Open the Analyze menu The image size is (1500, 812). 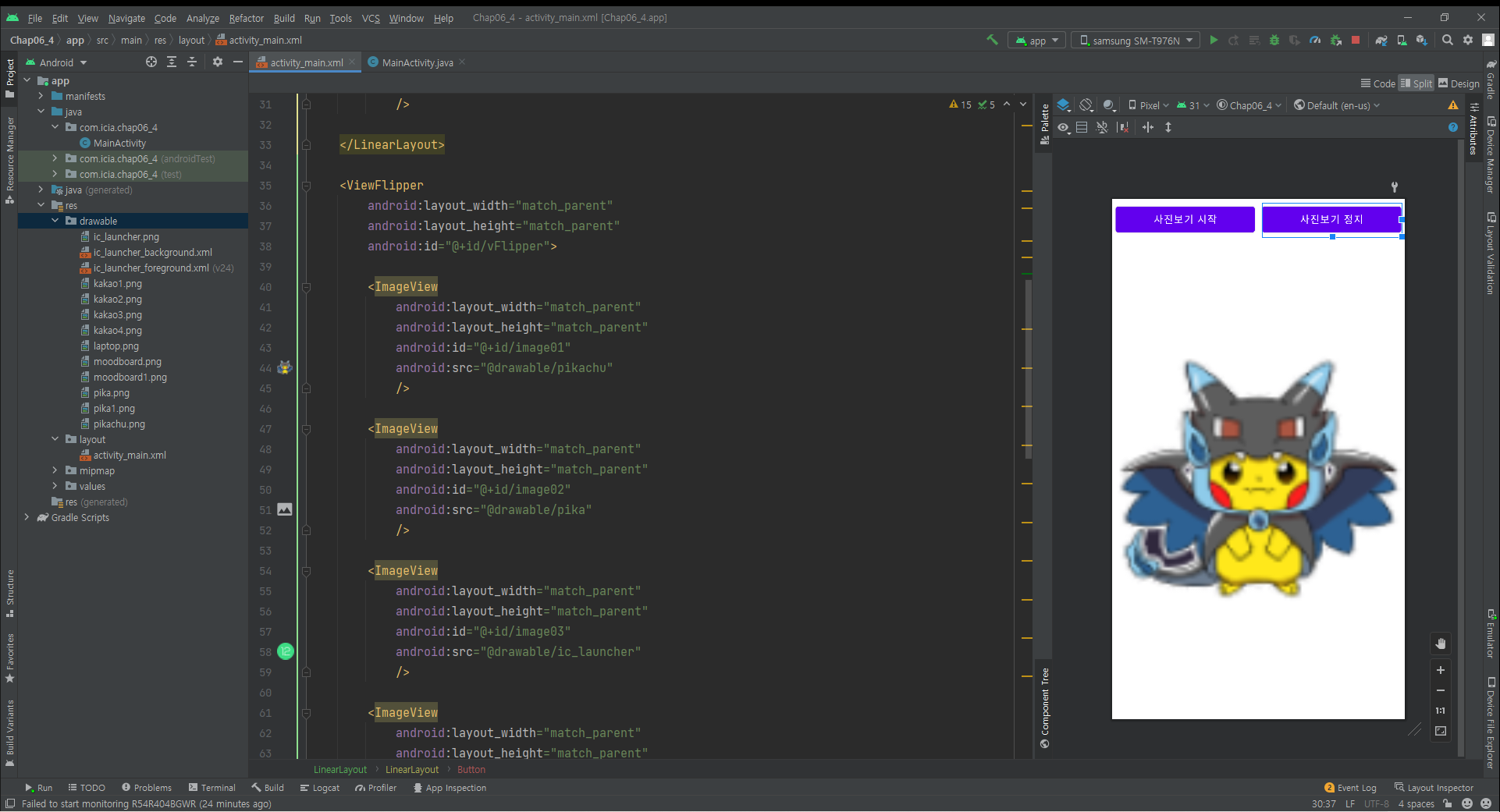202,18
